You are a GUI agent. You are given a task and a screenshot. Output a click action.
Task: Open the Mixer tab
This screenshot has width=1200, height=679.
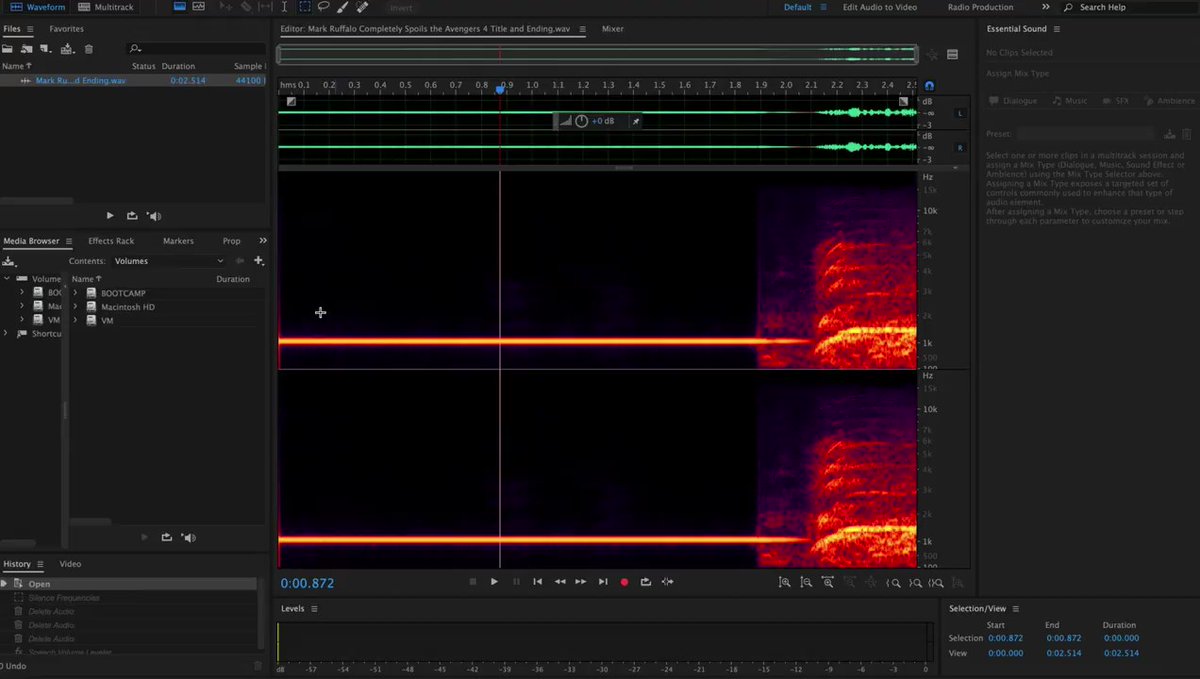pyautogui.click(x=612, y=29)
